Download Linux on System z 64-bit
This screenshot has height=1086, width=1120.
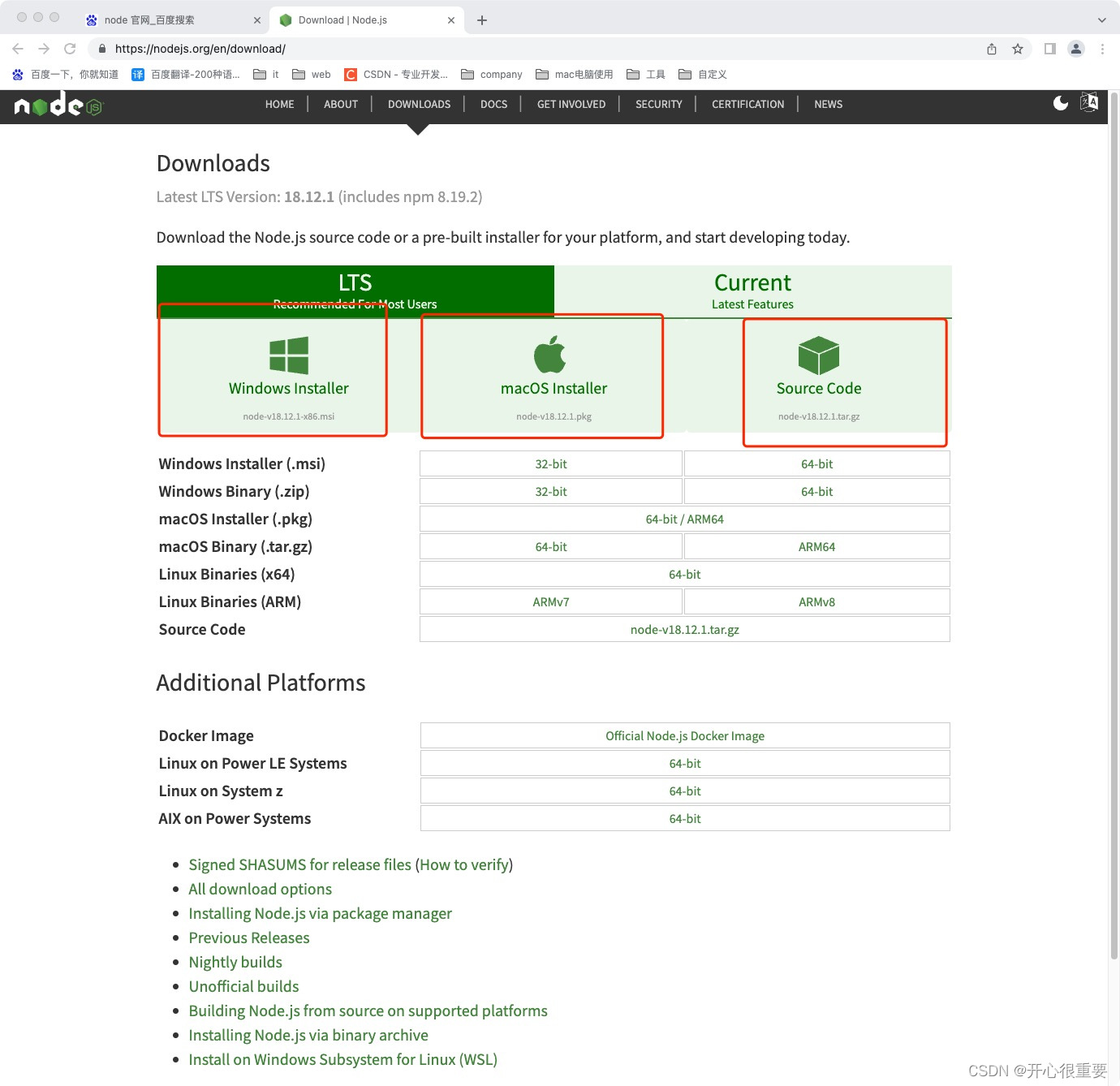pos(685,791)
